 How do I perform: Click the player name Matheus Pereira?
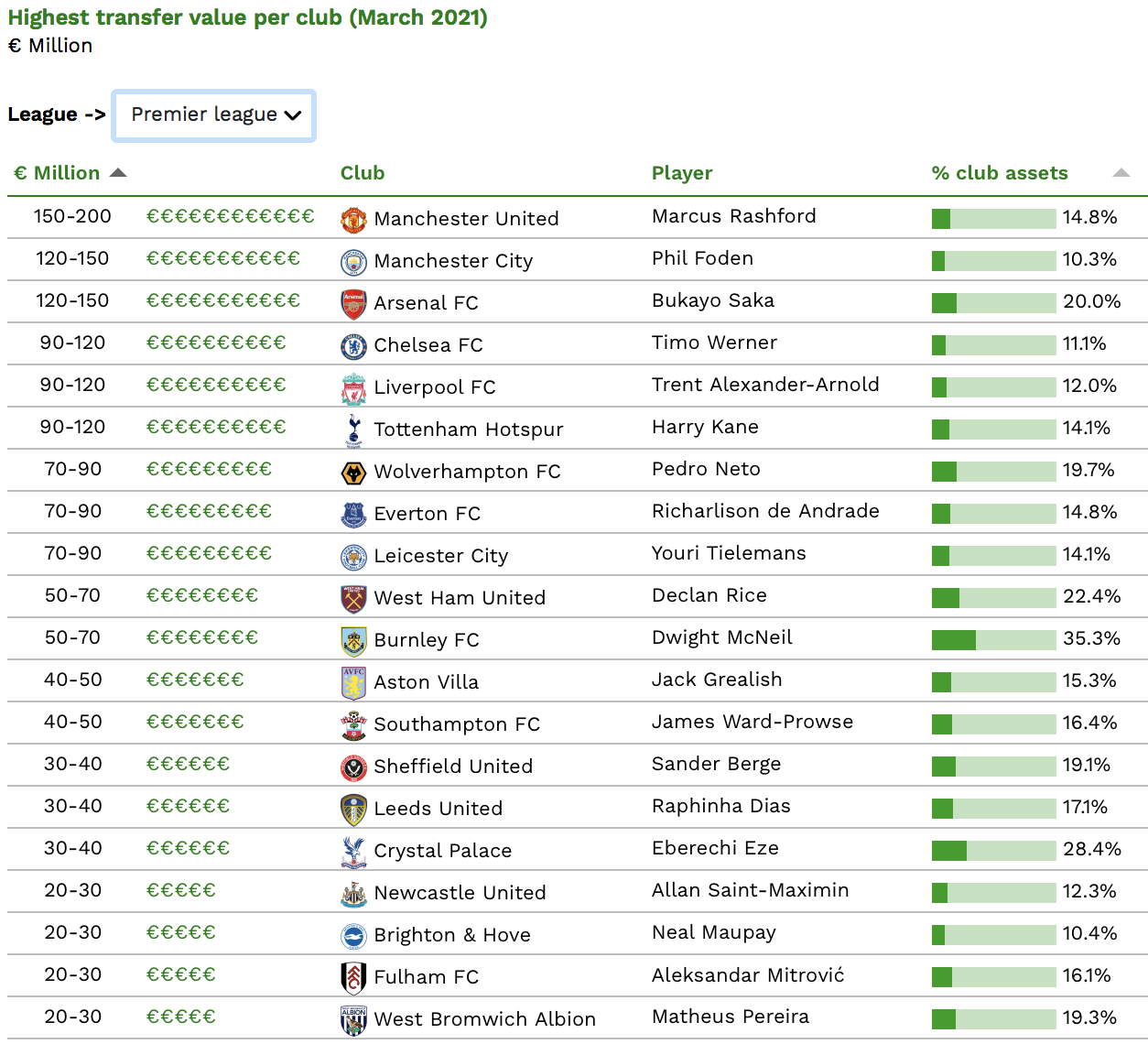[731, 1017]
